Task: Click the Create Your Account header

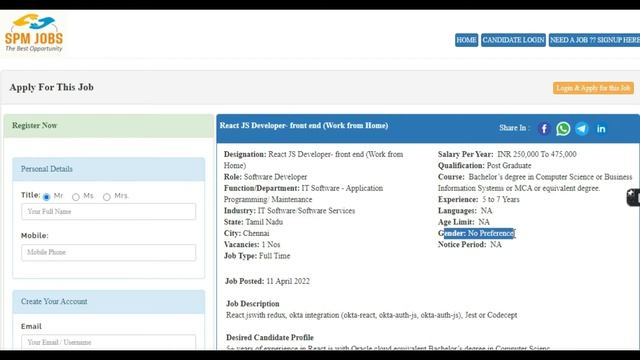Action: [109, 302]
